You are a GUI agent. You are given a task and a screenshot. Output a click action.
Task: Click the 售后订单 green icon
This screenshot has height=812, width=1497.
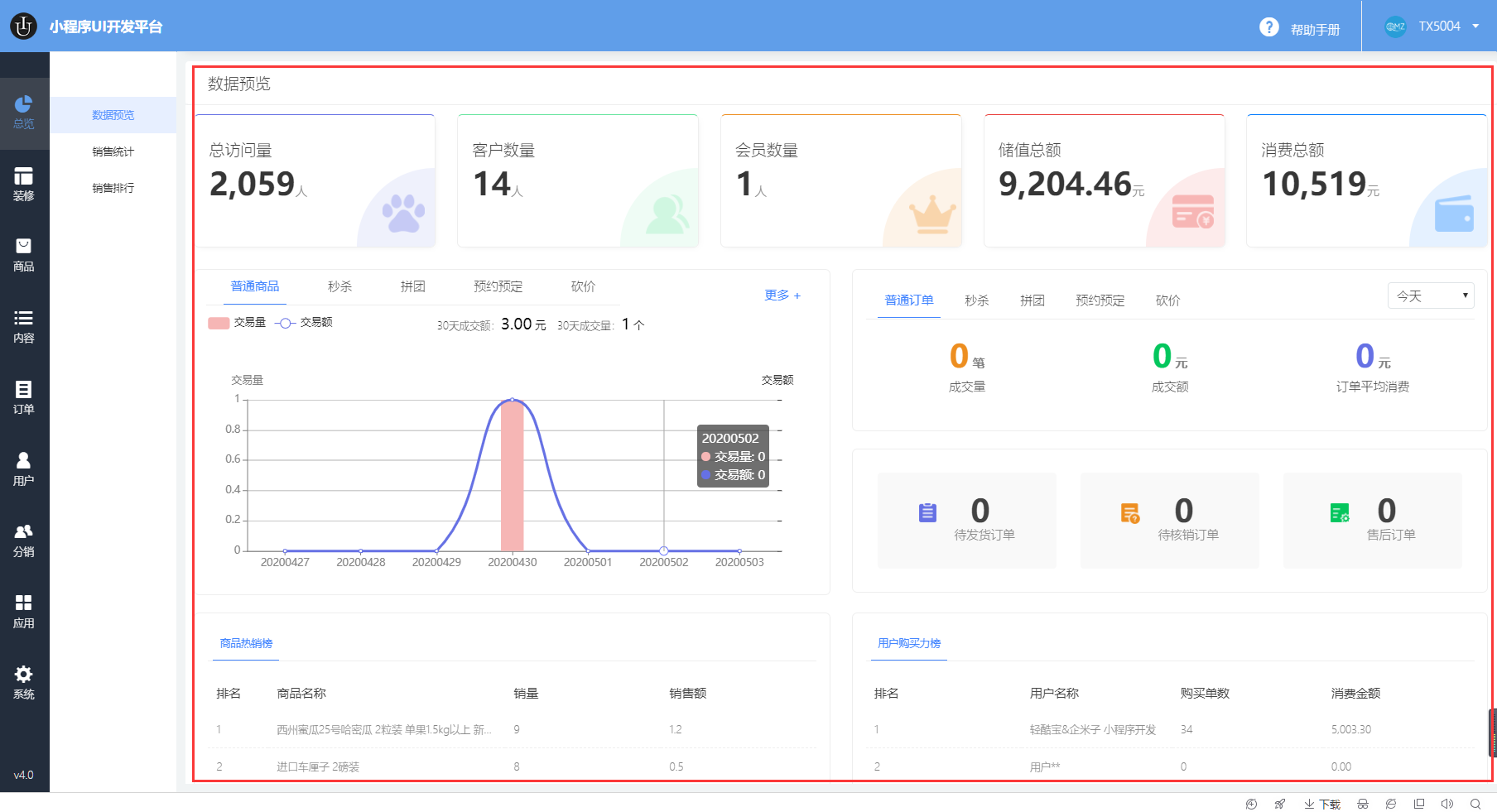point(1340,513)
